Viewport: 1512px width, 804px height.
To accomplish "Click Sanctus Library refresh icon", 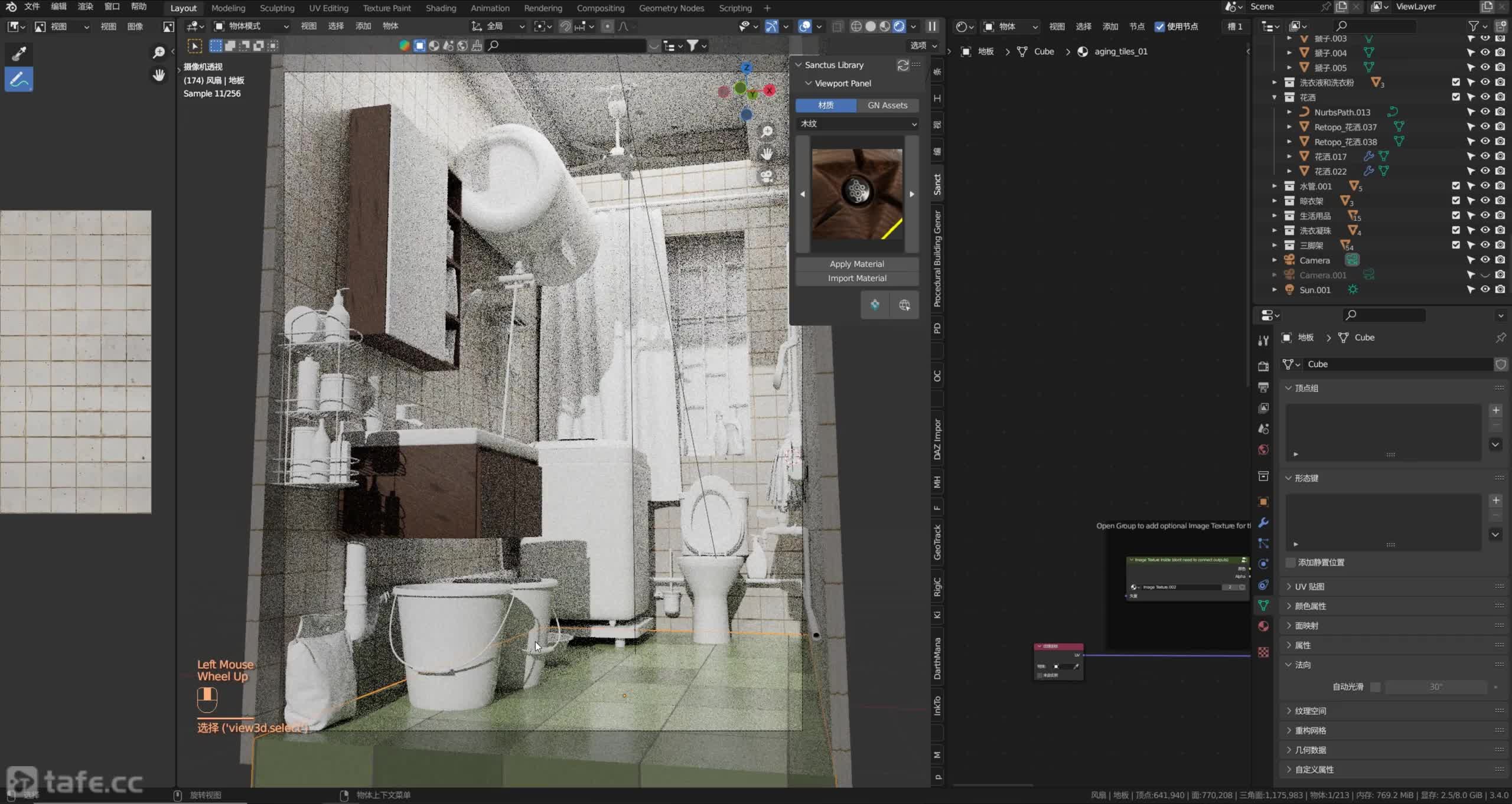I will 902,65.
